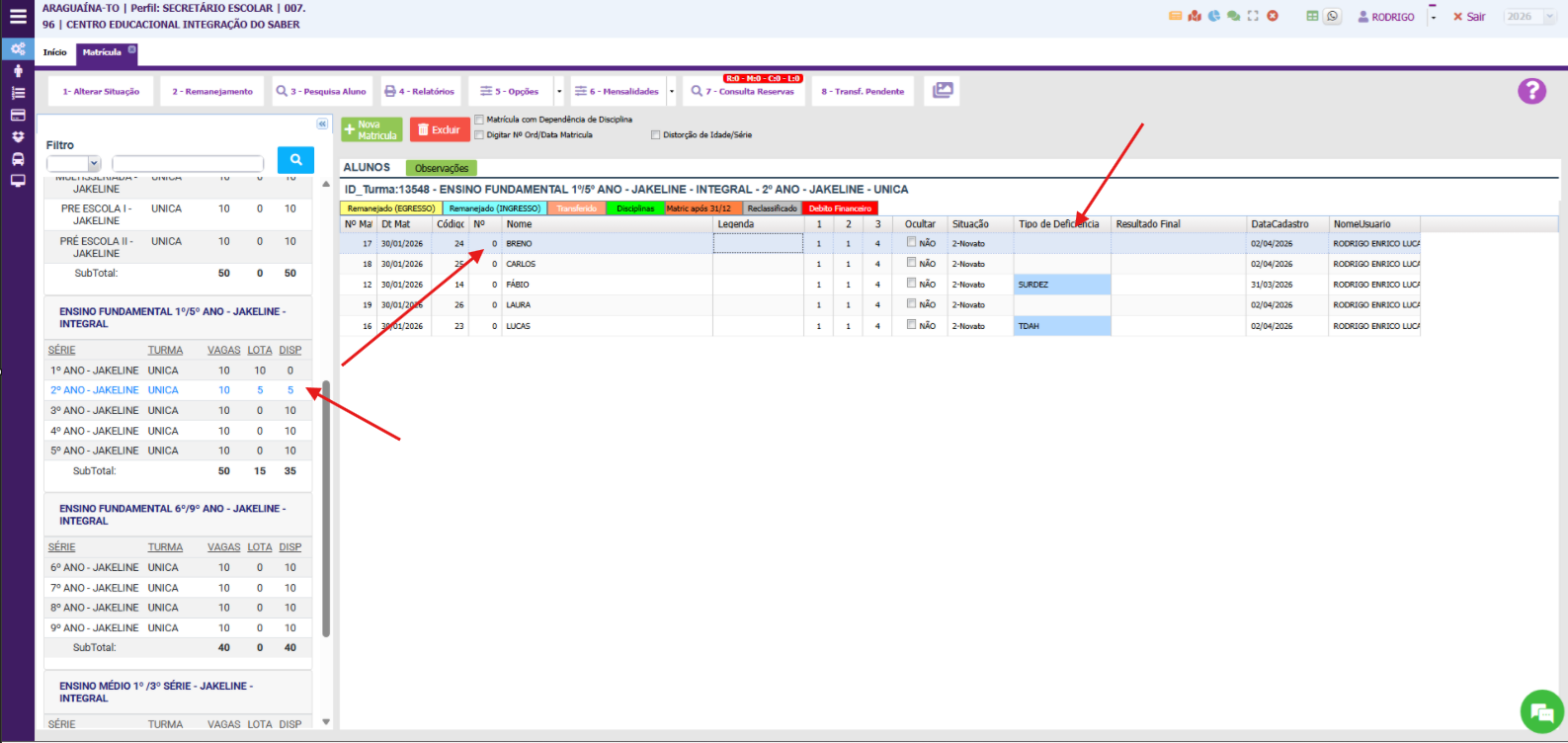Open the help question mark icon

click(1531, 91)
